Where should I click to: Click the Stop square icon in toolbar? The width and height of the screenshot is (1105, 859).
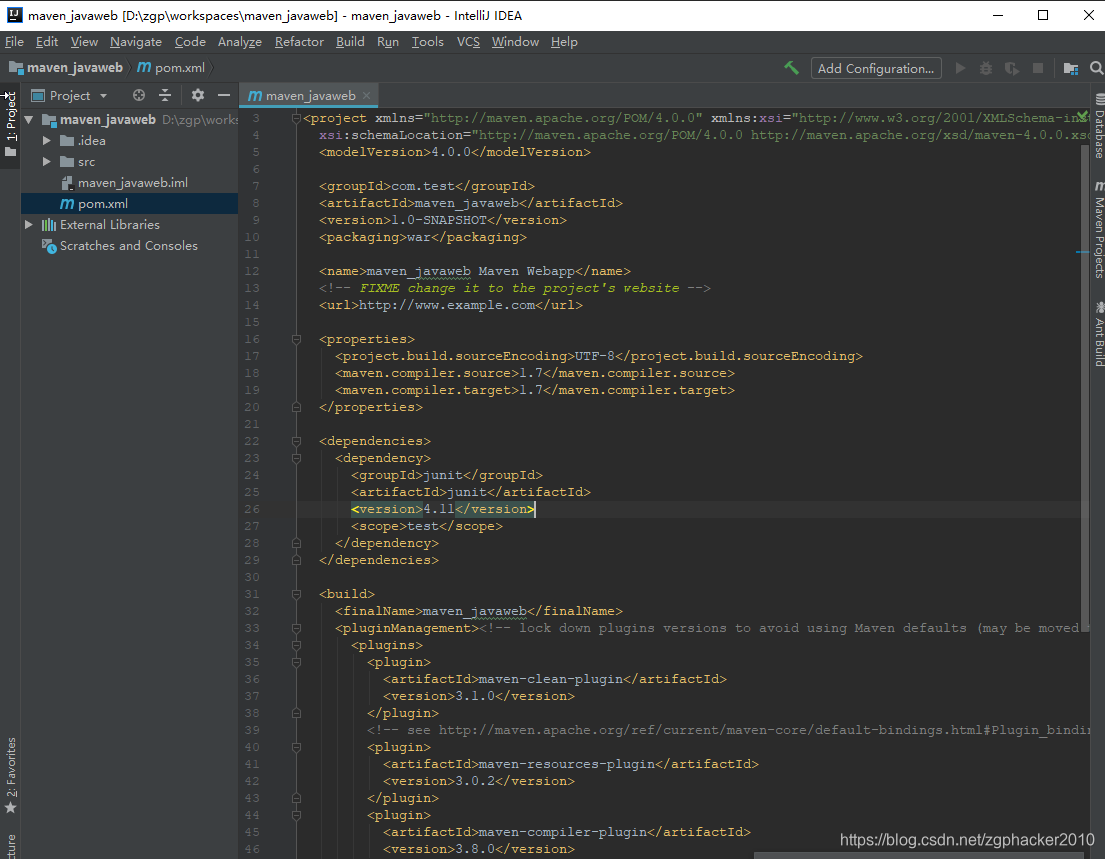(x=1037, y=68)
